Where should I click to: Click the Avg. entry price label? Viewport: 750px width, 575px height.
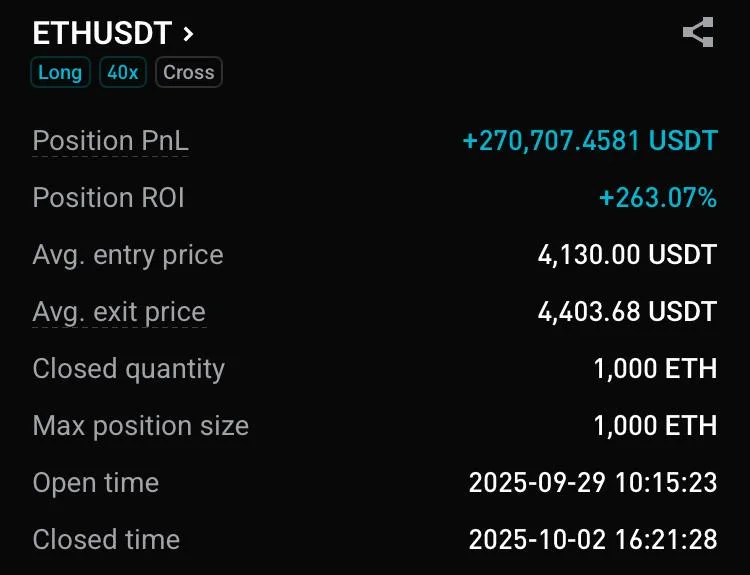coord(127,255)
